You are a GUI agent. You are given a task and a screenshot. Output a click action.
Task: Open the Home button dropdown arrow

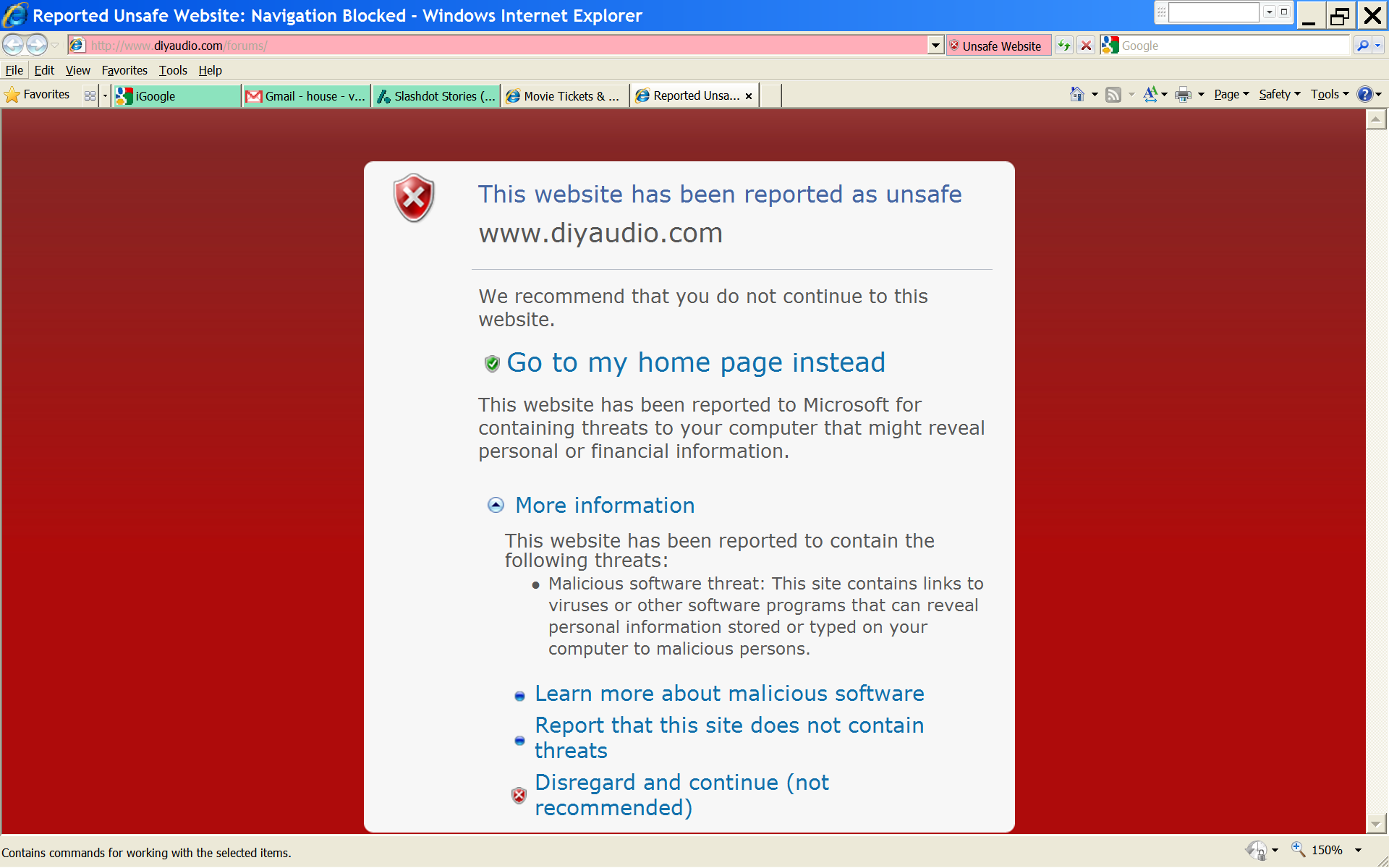coord(1095,94)
